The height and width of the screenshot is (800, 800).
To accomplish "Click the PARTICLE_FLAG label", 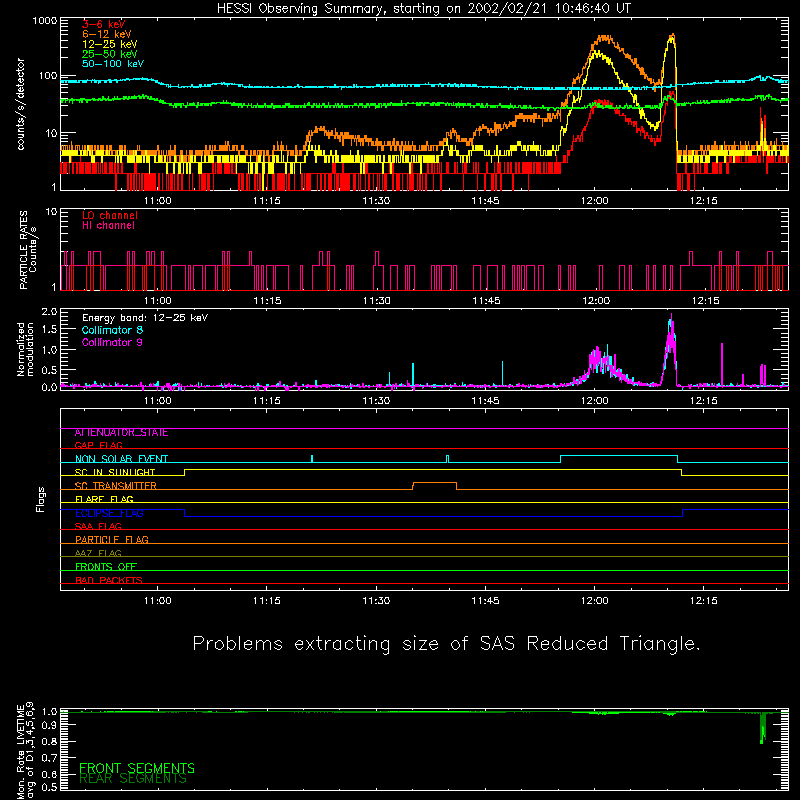I will point(112,540).
